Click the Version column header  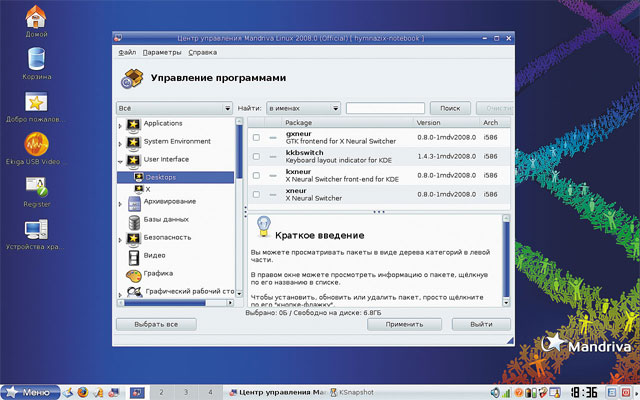(x=446, y=122)
